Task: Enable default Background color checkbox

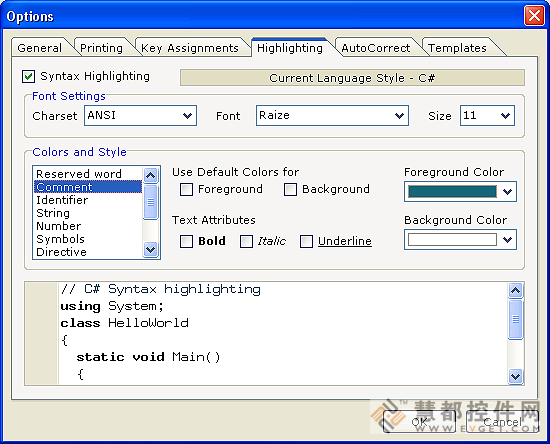Action: (x=290, y=189)
